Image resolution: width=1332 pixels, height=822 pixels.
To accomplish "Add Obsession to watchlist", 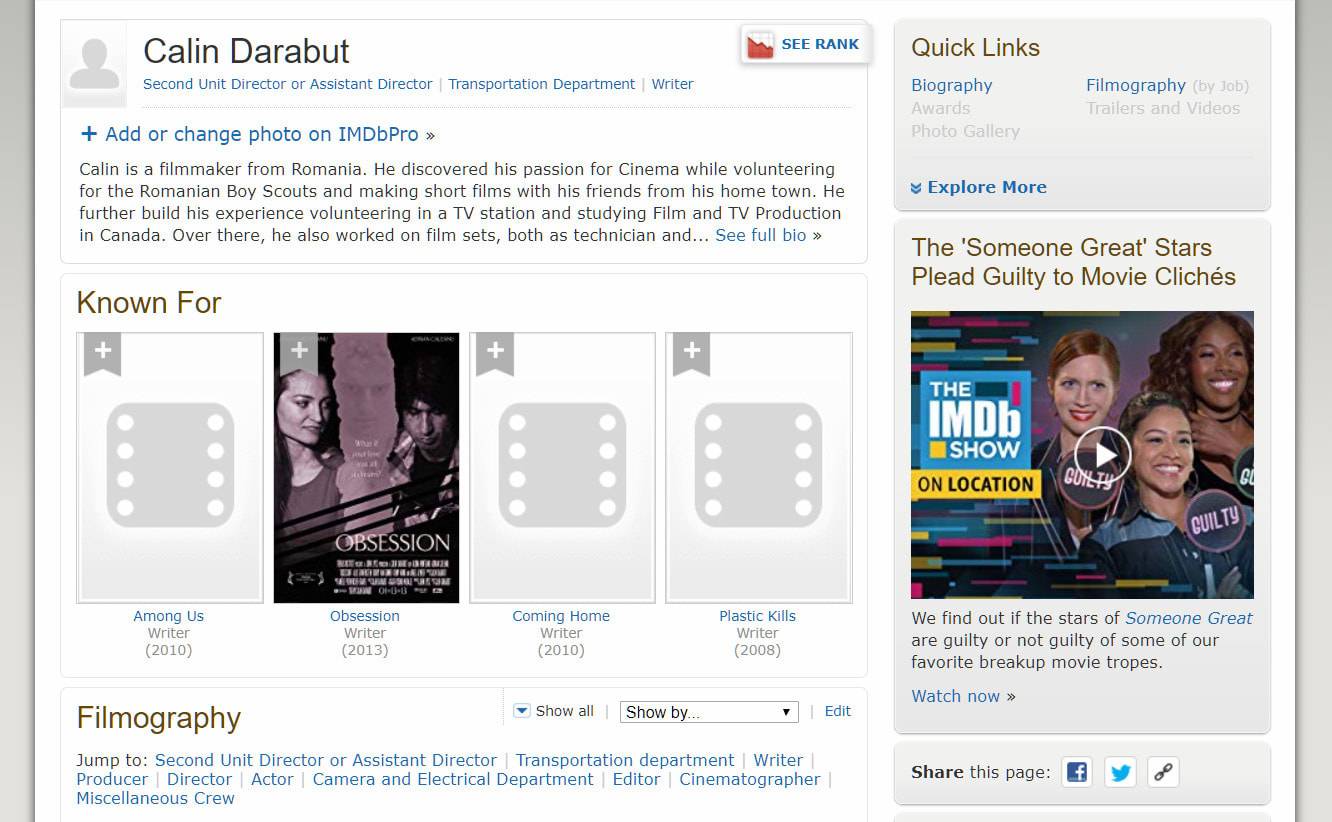I will click(x=298, y=353).
